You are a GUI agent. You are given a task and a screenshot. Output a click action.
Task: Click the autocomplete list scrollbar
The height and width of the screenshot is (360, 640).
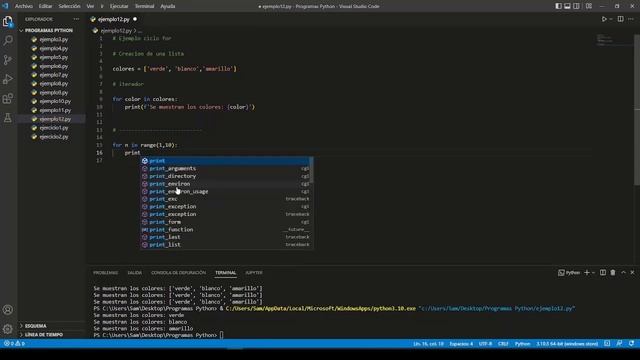click(311, 170)
